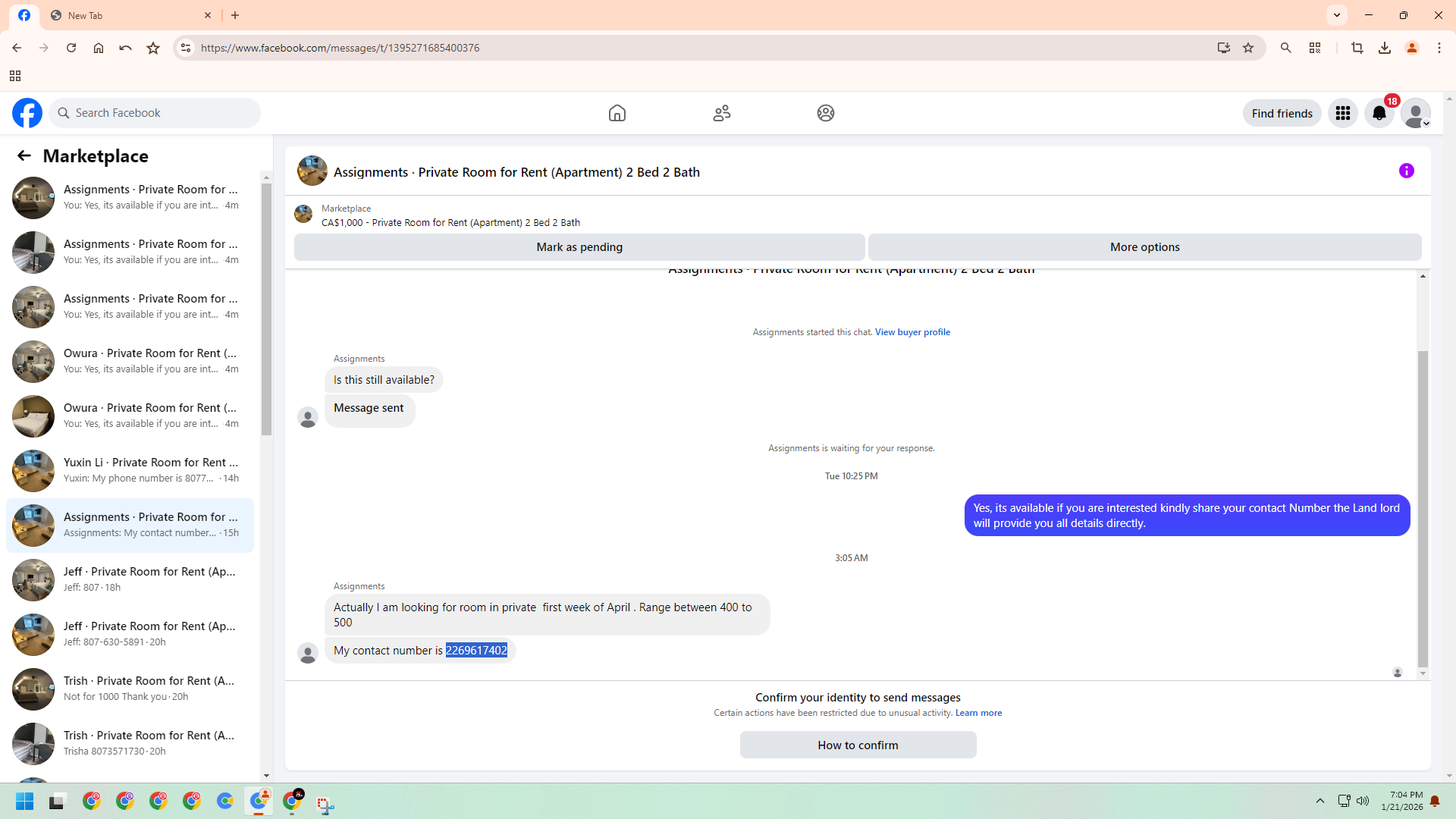Screen dimensions: 1456x819
Task: Open View buyer profile link
Action: coord(912,332)
